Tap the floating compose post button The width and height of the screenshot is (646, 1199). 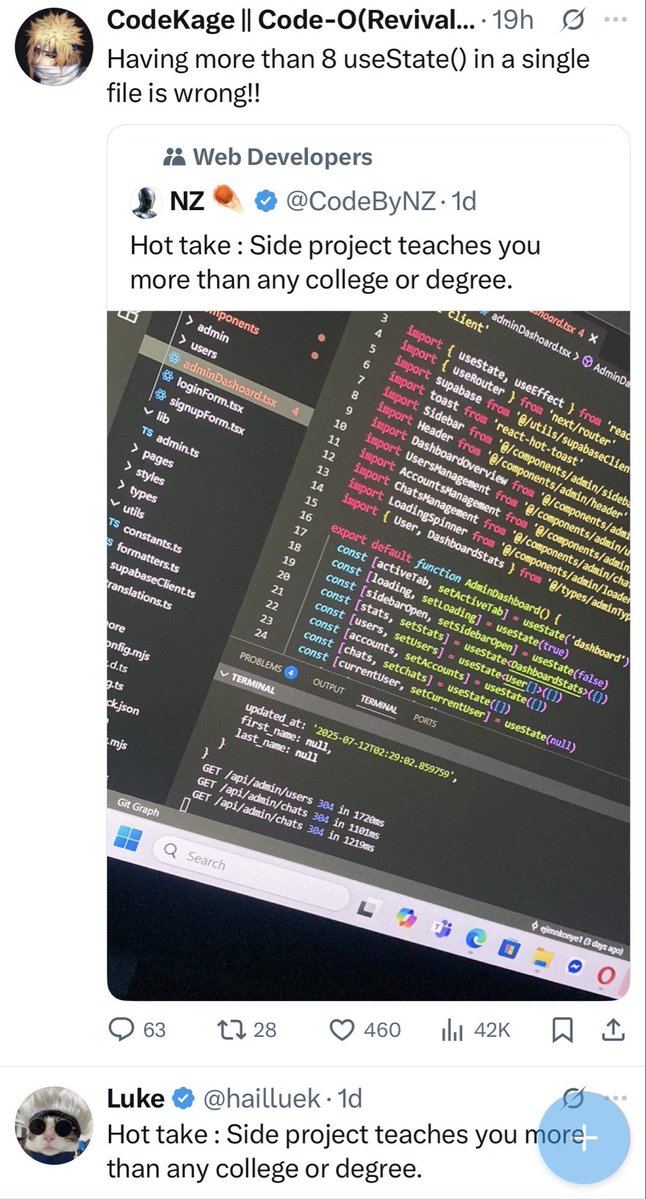pyautogui.click(x=585, y=1137)
